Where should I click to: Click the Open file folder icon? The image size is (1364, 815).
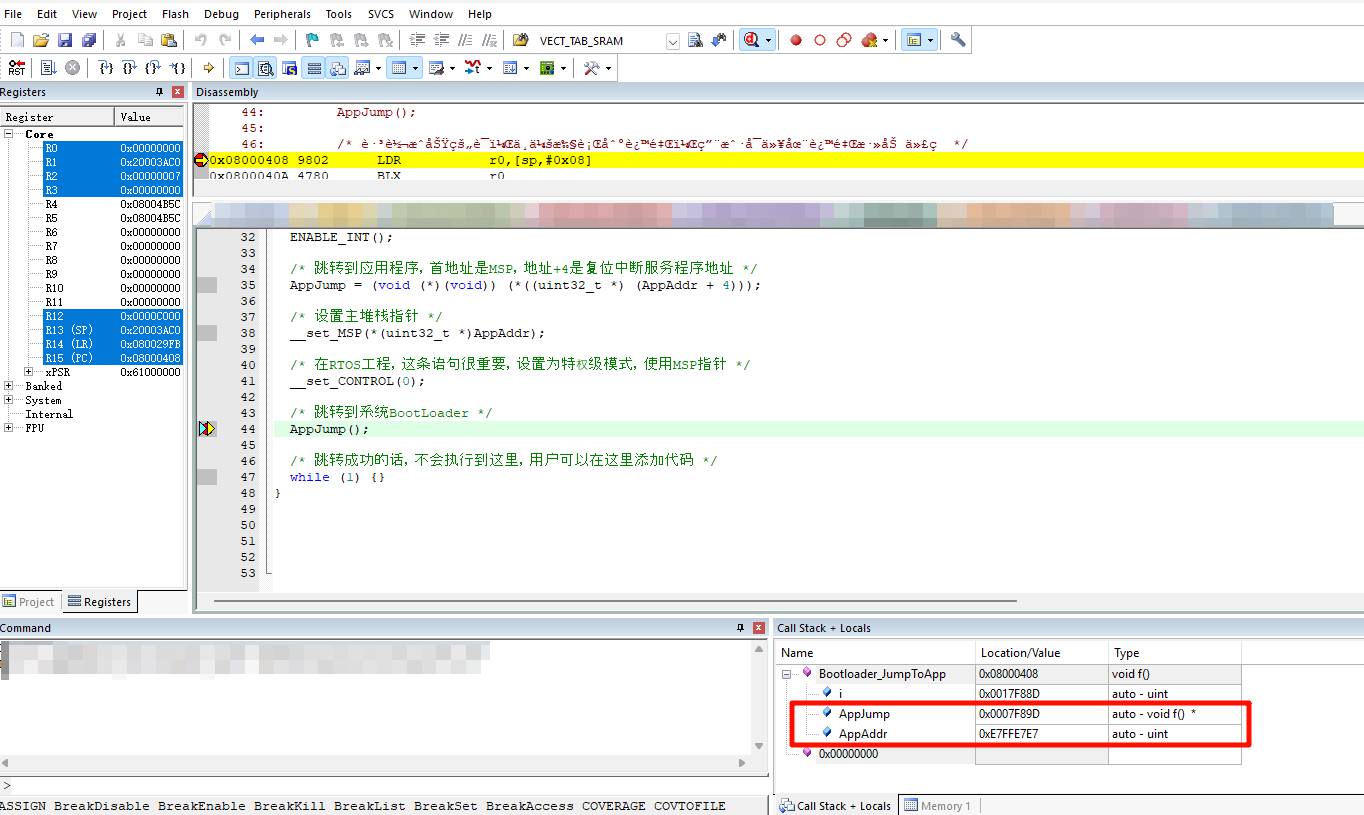point(41,40)
